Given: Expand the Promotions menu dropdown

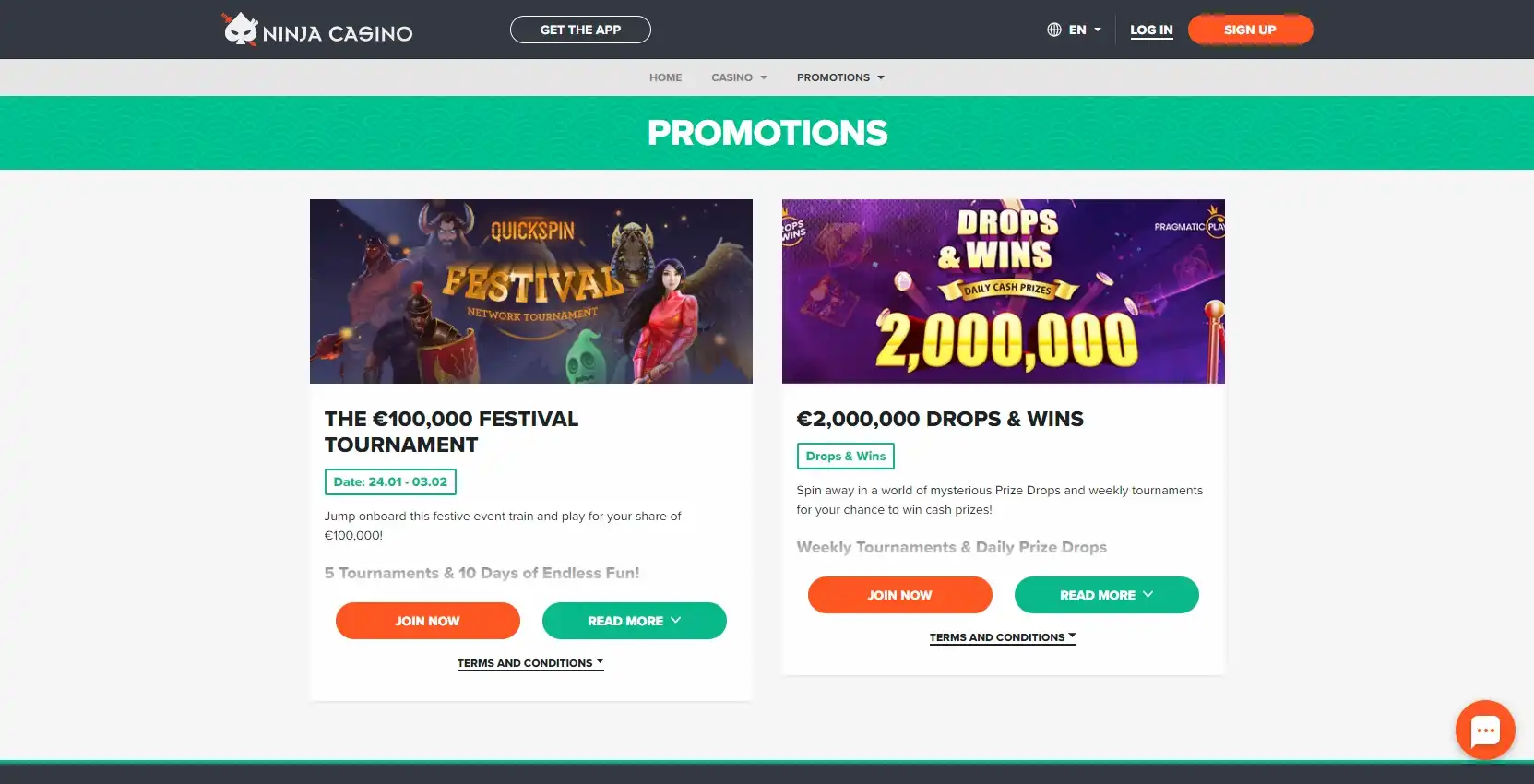Looking at the screenshot, I should tap(840, 77).
